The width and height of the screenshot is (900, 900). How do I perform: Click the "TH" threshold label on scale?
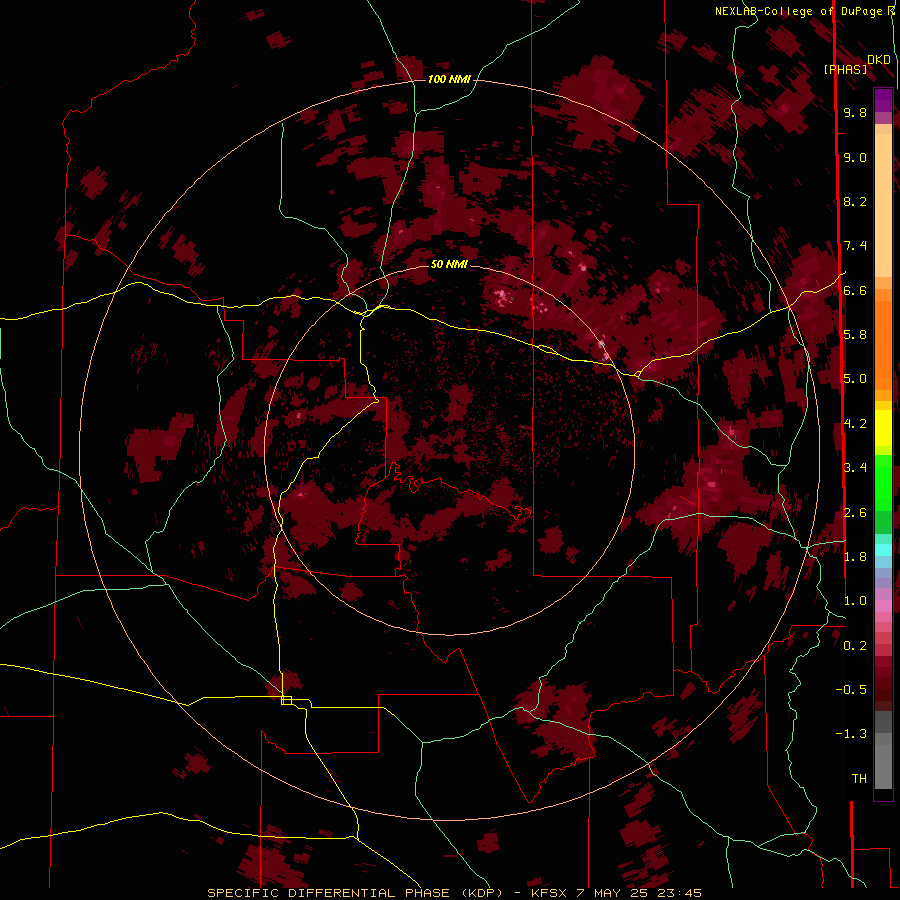tap(859, 779)
